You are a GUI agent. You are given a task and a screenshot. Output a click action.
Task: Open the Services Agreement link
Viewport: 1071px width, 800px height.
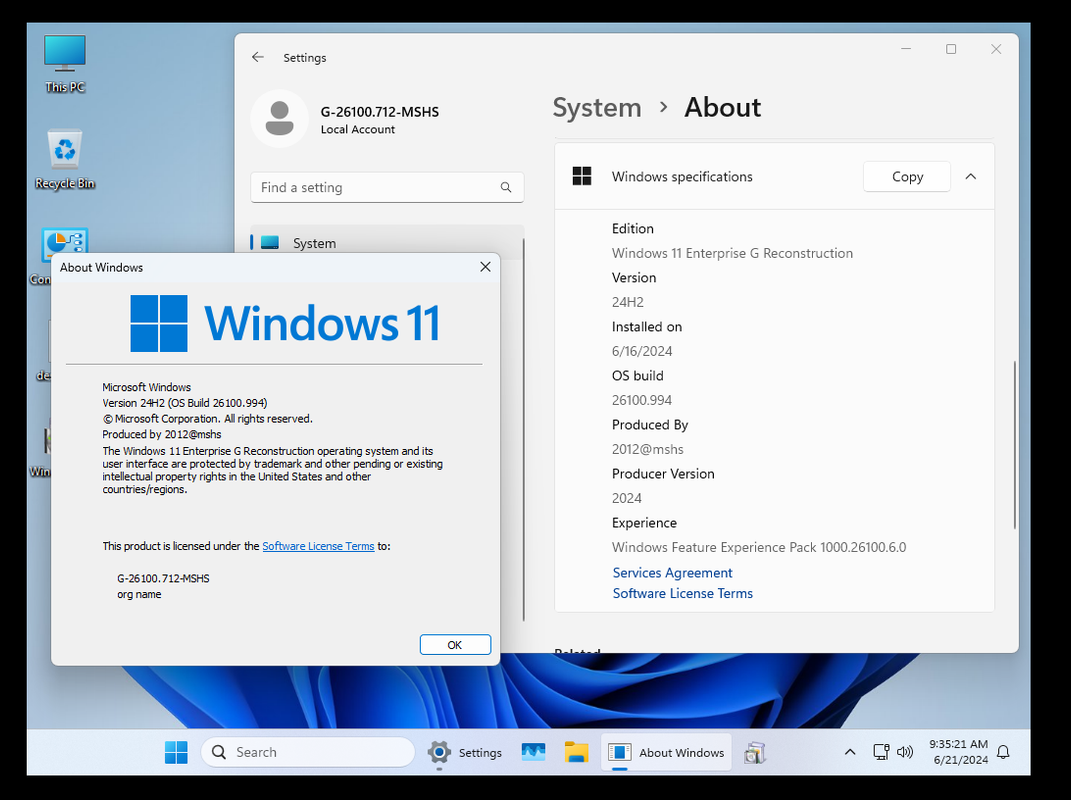click(x=672, y=573)
